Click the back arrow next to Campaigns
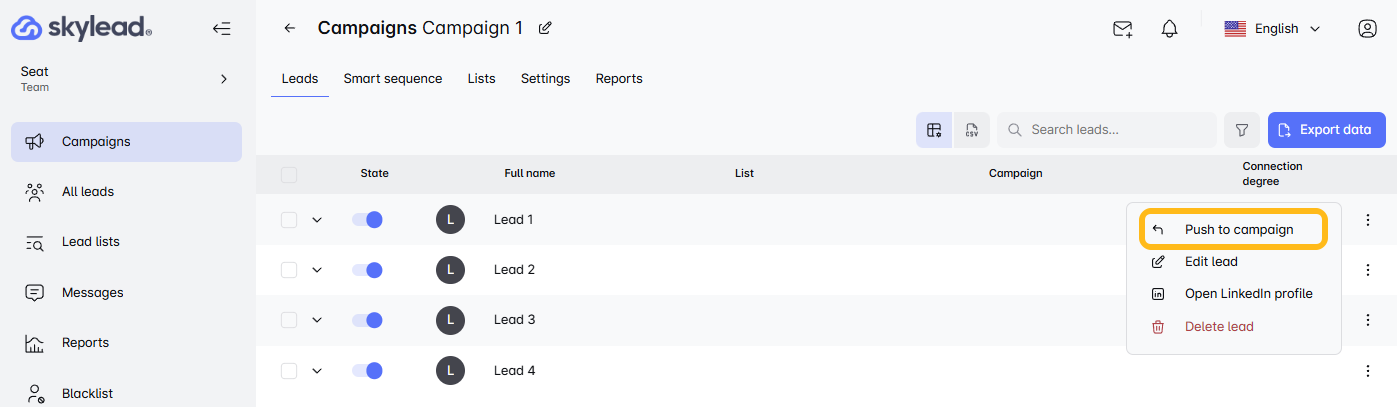This screenshot has height=407, width=1397. [x=290, y=28]
